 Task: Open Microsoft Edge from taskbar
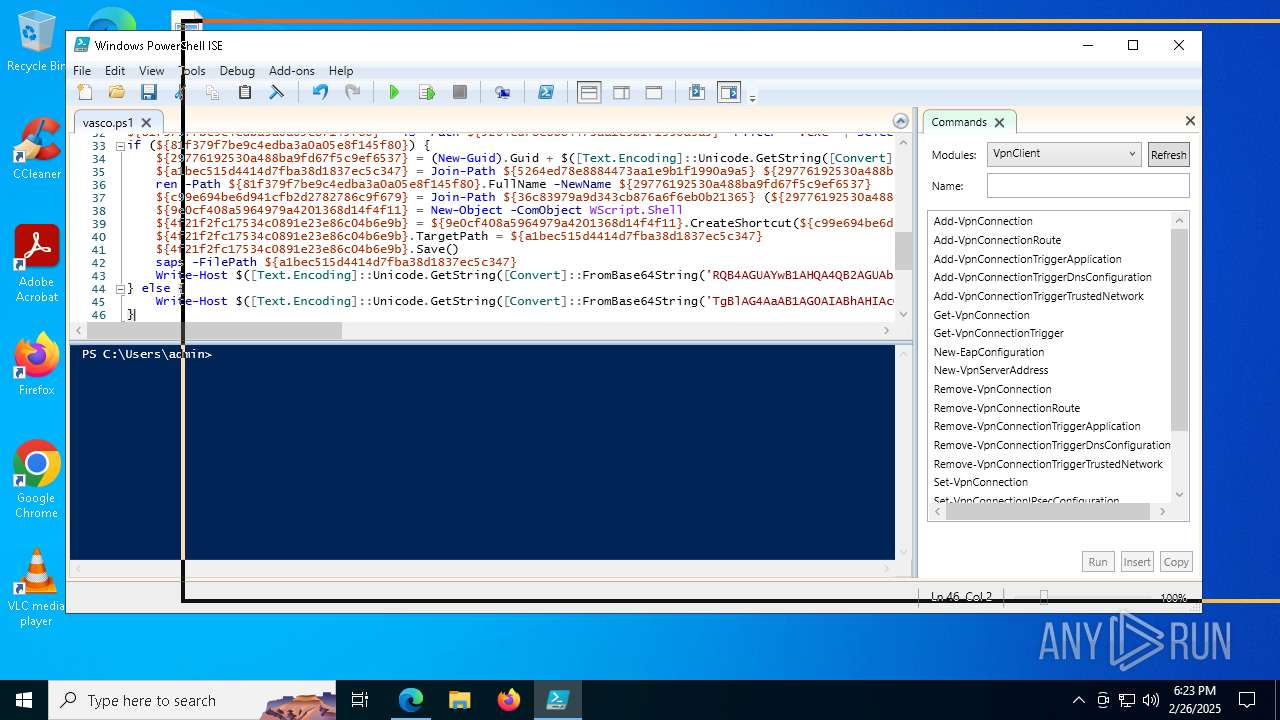(411, 700)
